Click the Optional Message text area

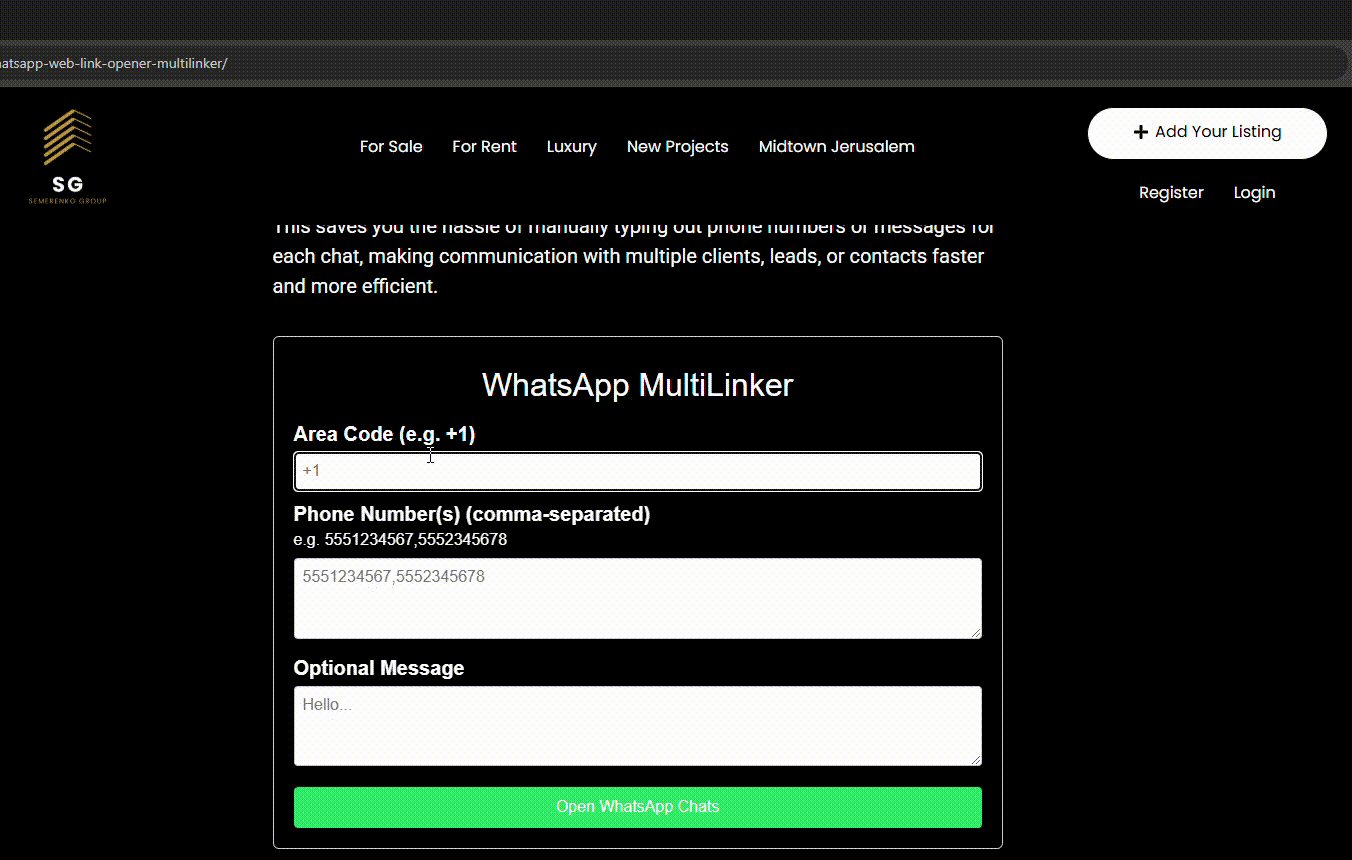(x=638, y=726)
